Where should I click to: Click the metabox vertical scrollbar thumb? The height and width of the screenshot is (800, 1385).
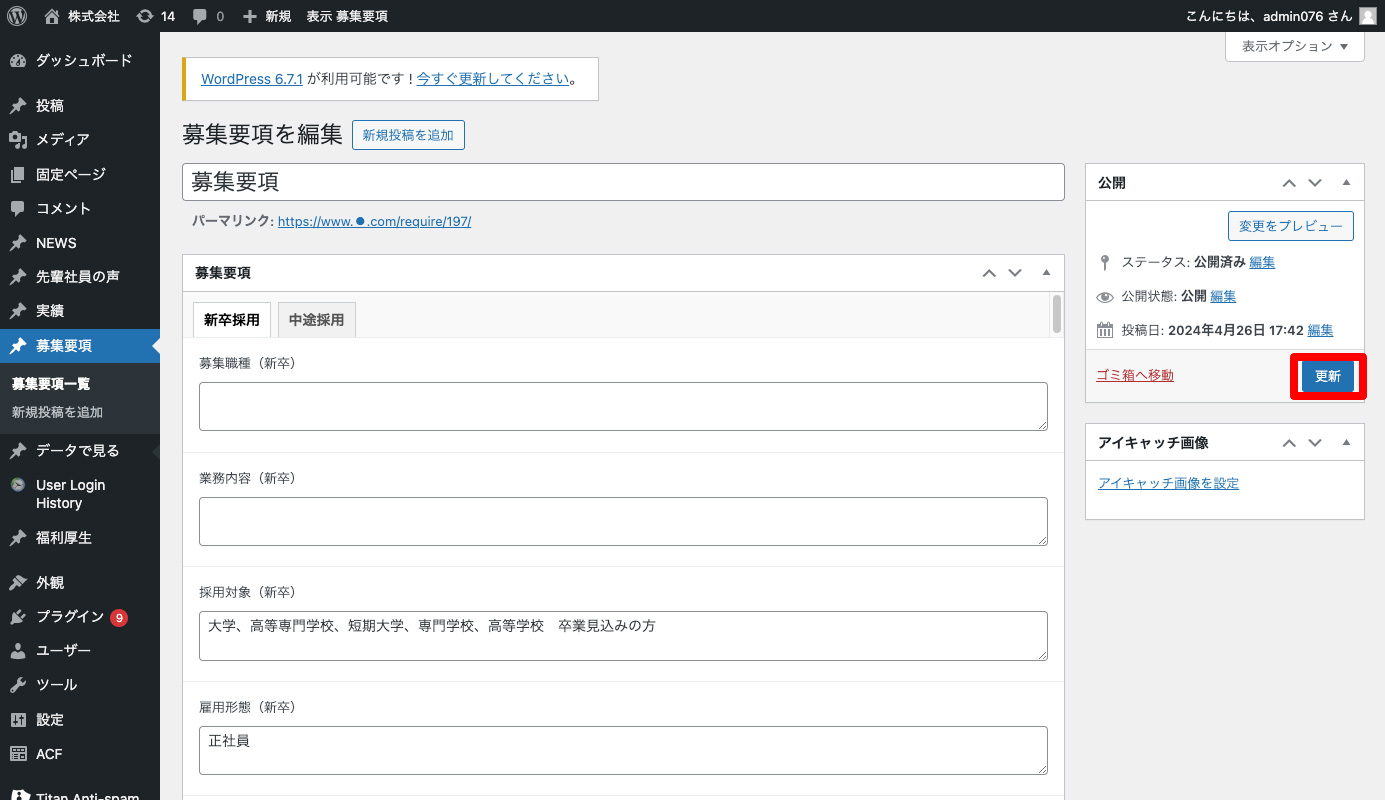pos(1057,314)
